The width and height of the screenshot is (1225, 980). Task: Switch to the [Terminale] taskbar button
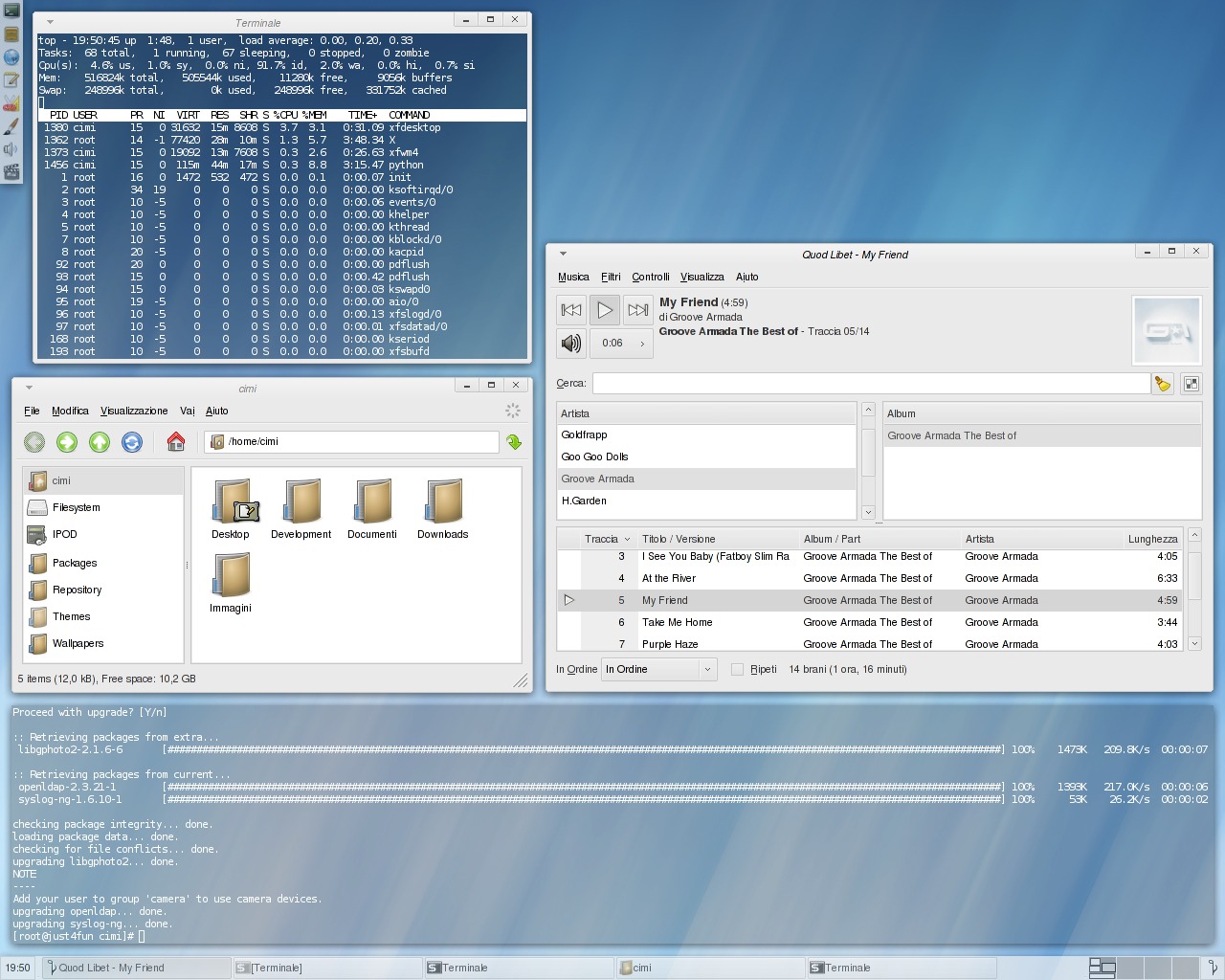327,968
